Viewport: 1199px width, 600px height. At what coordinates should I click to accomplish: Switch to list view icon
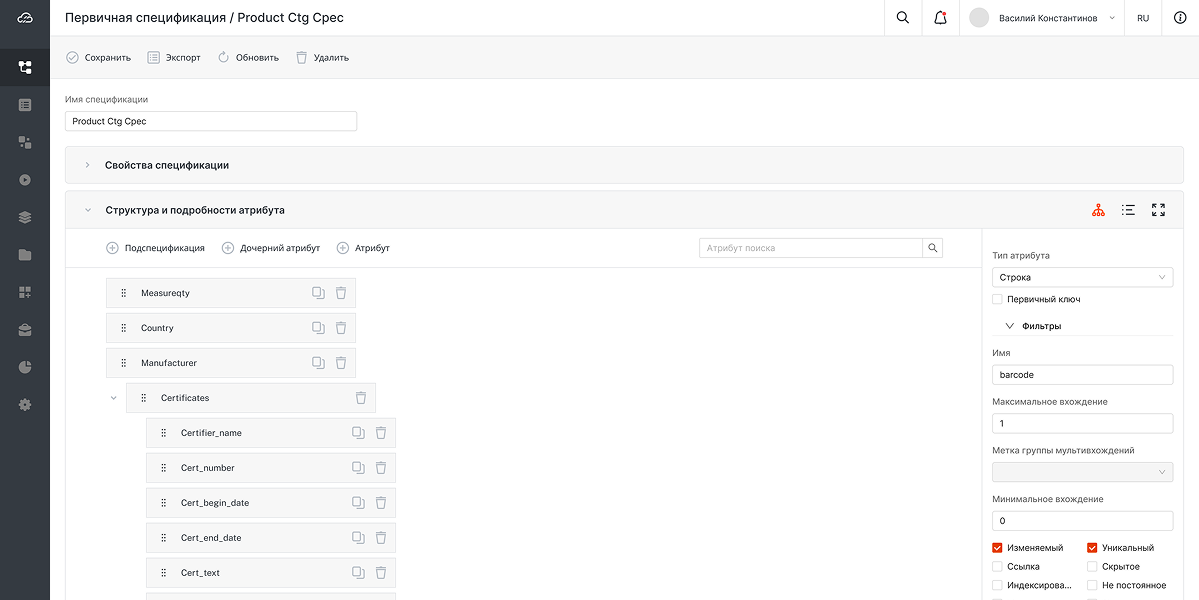click(x=1128, y=210)
